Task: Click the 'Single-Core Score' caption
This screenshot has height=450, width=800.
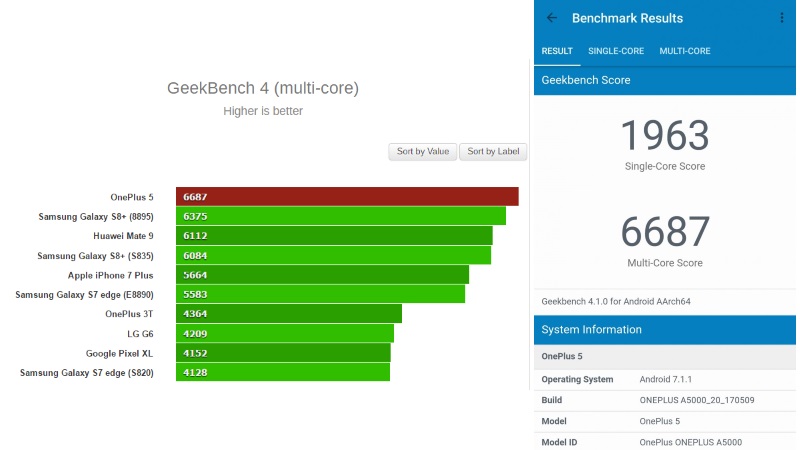Action: (x=665, y=166)
